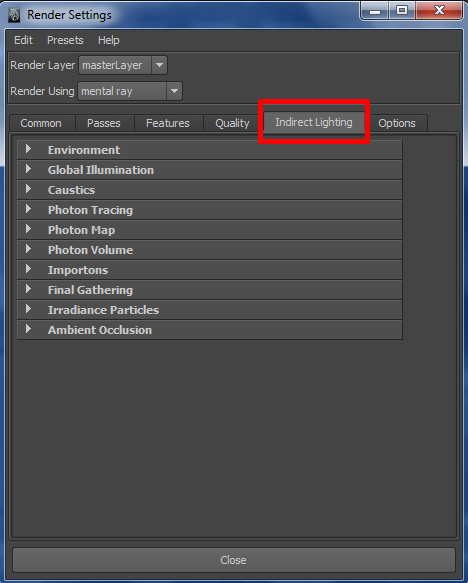Expand the Environment section arrow

click(28, 149)
